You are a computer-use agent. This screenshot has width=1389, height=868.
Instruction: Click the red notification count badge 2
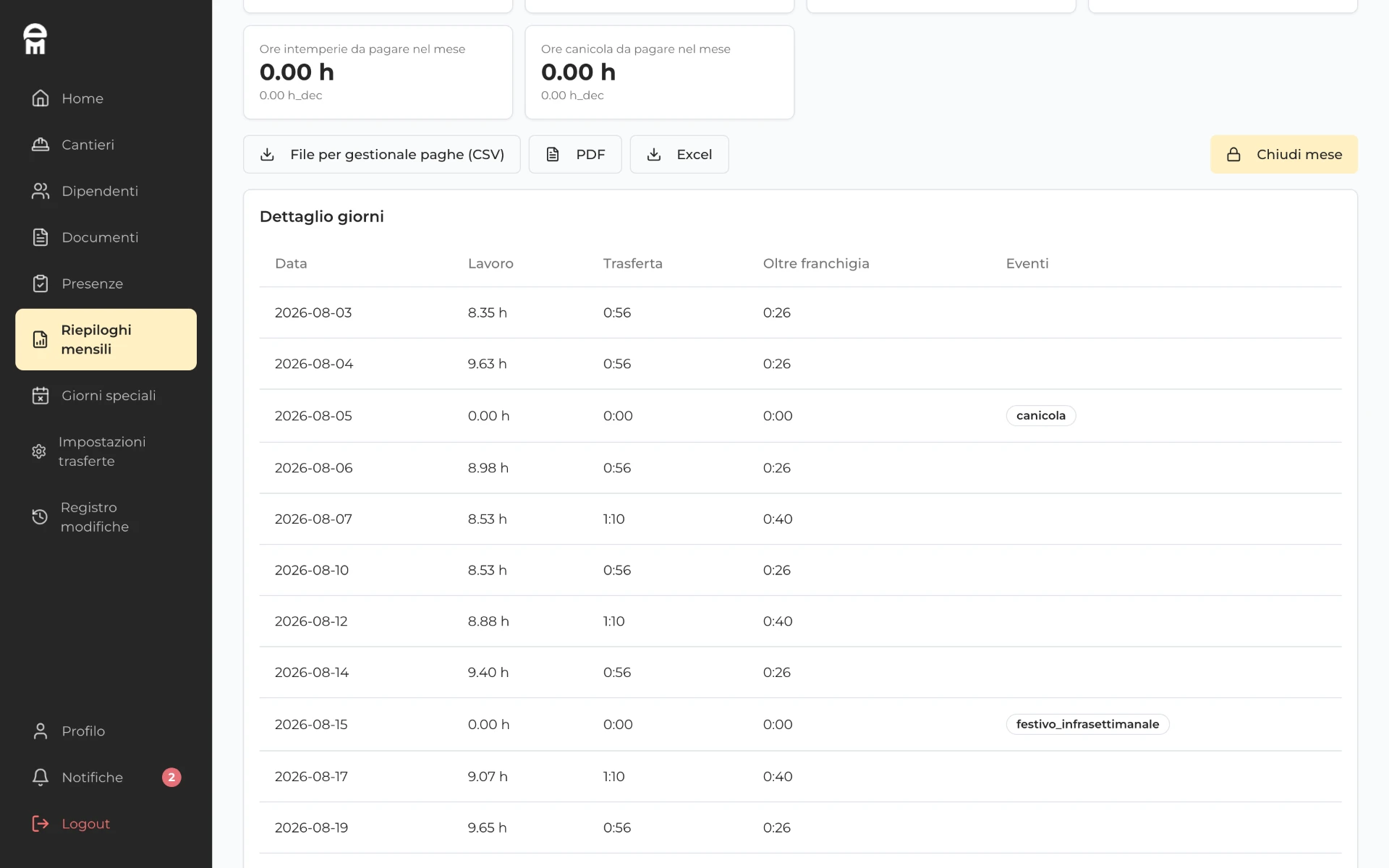tap(171, 778)
